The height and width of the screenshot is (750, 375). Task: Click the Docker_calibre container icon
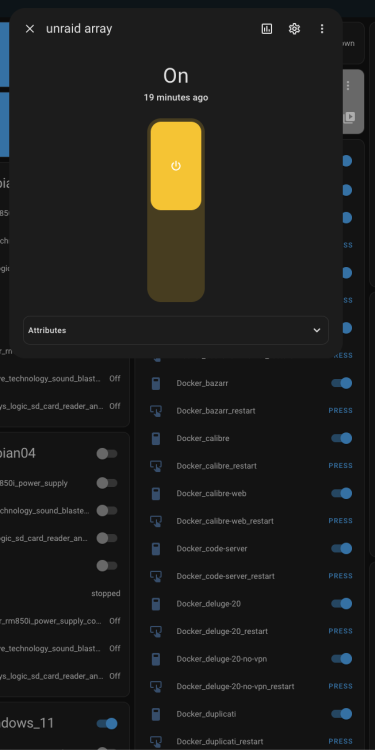click(x=156, y=438)
